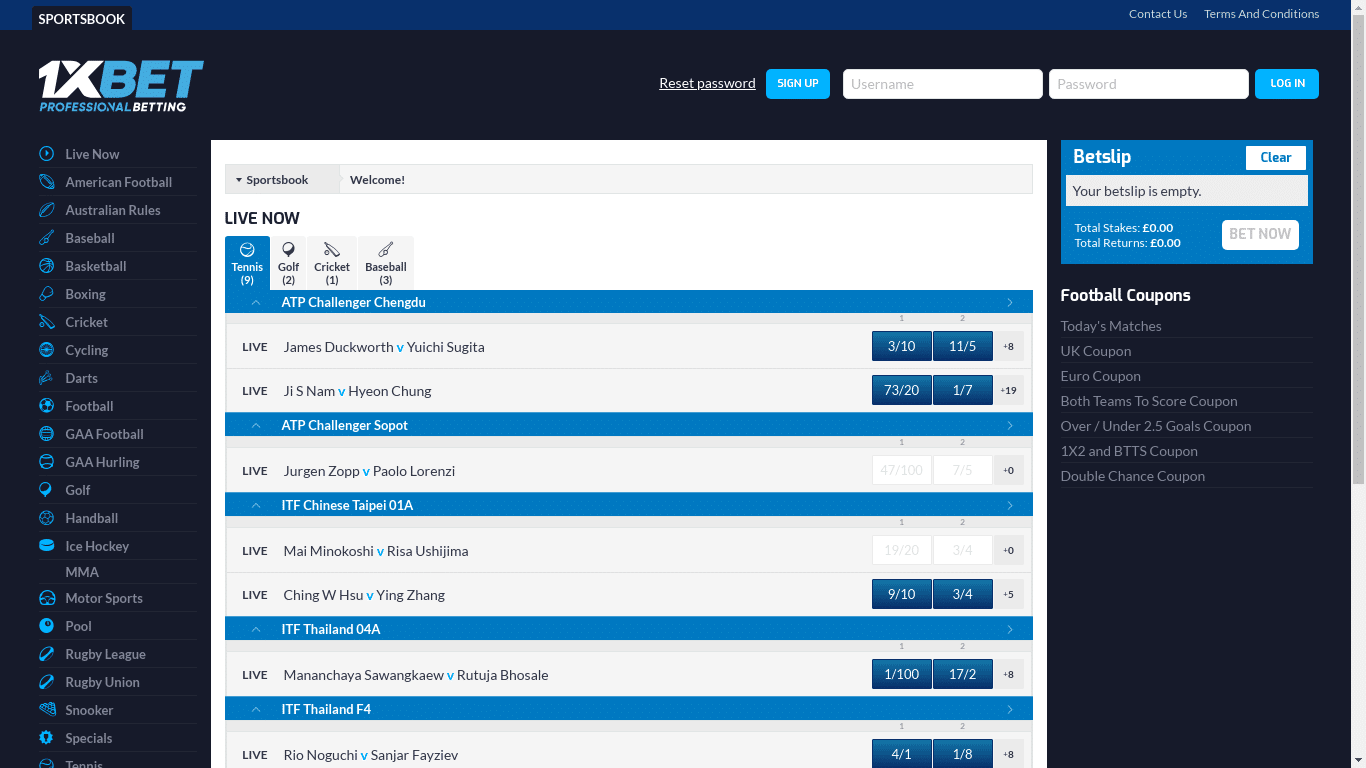This screenshot has height=768, width=1366.
Task: Select odds 3/10 for James Duckworth
Action: coord(901,346)
